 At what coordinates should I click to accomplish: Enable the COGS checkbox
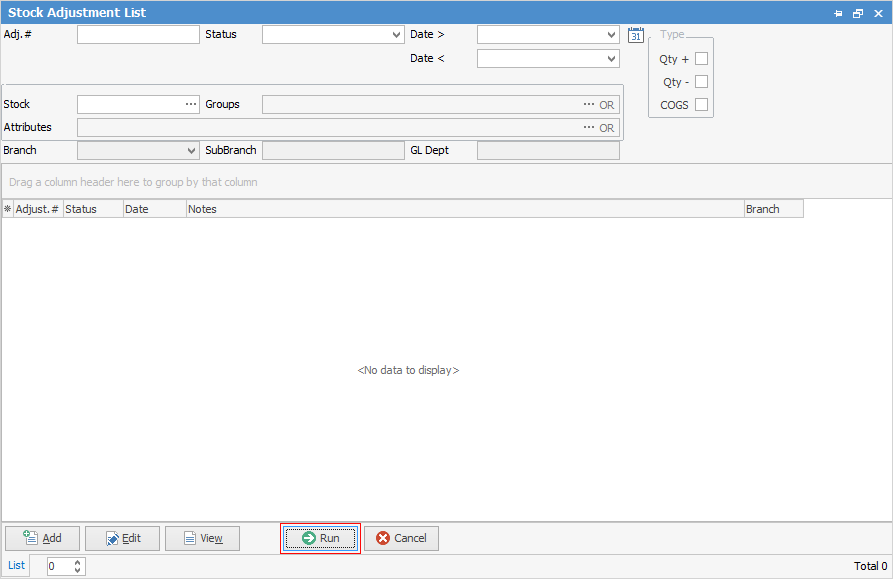click(x=701, y=104)
